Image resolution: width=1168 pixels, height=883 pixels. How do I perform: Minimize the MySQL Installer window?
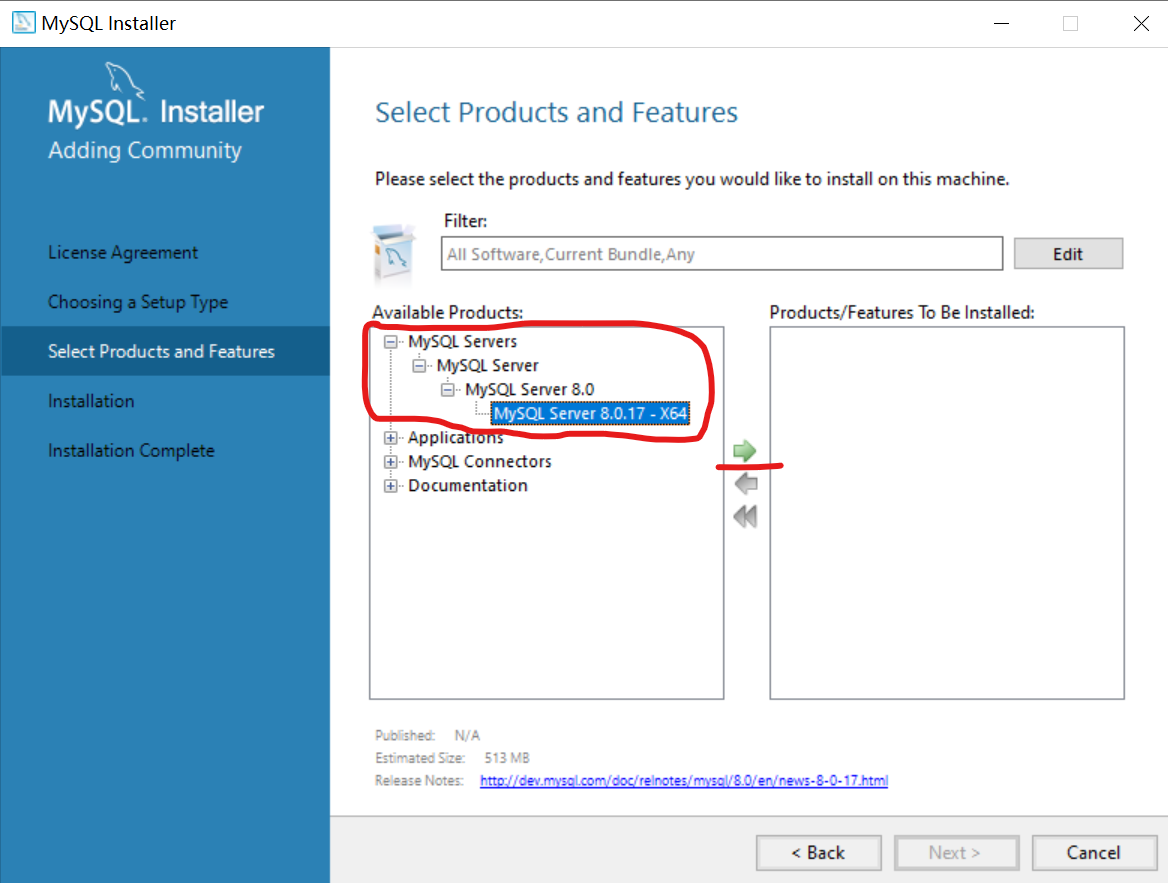pyautogui.click(x=1001, y=23)
